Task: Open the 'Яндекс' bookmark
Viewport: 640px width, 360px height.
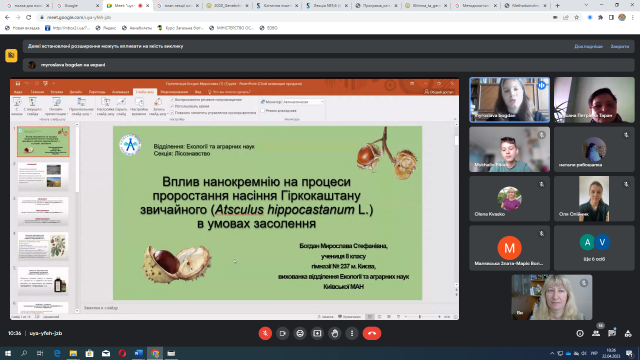Action: click(x=106, y=28)
